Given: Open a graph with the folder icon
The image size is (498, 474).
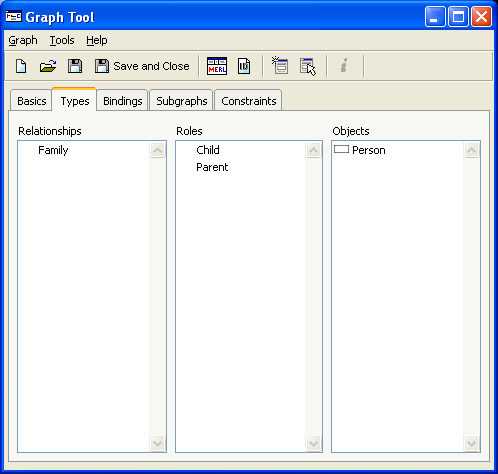Looking at the screenshot, I should pos(48,66).
